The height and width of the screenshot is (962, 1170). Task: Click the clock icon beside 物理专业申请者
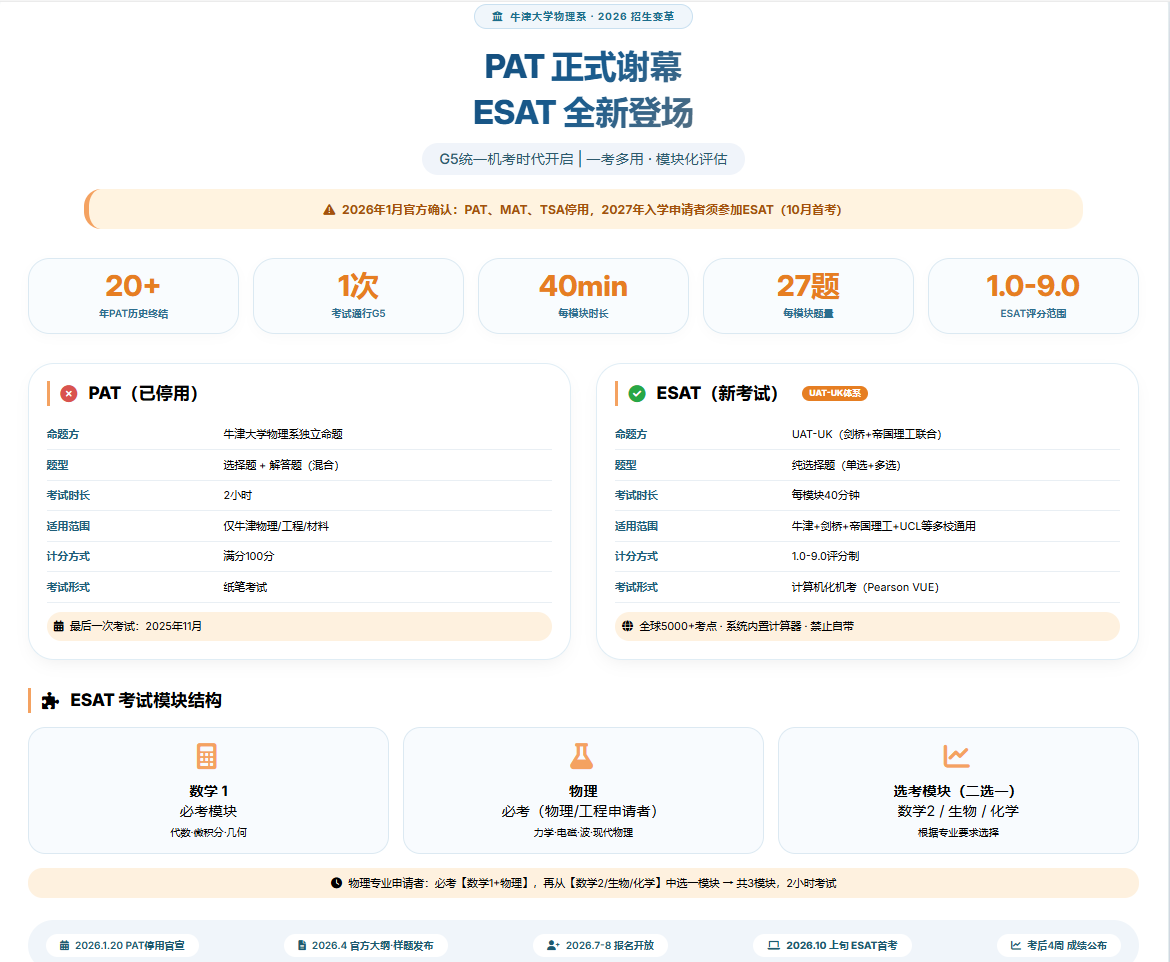[336, 883]
